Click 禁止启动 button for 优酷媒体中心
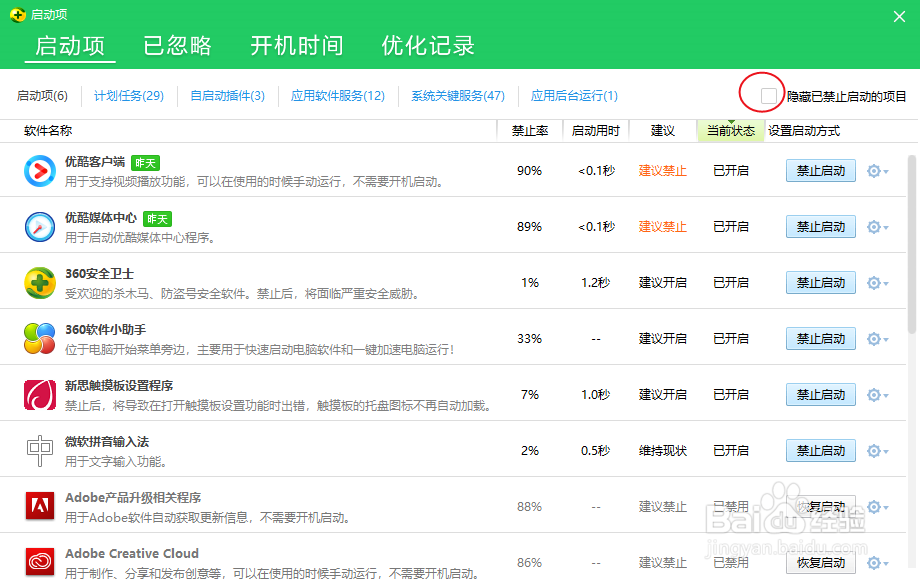The image size is (920, 580). (x=820, y=227)
